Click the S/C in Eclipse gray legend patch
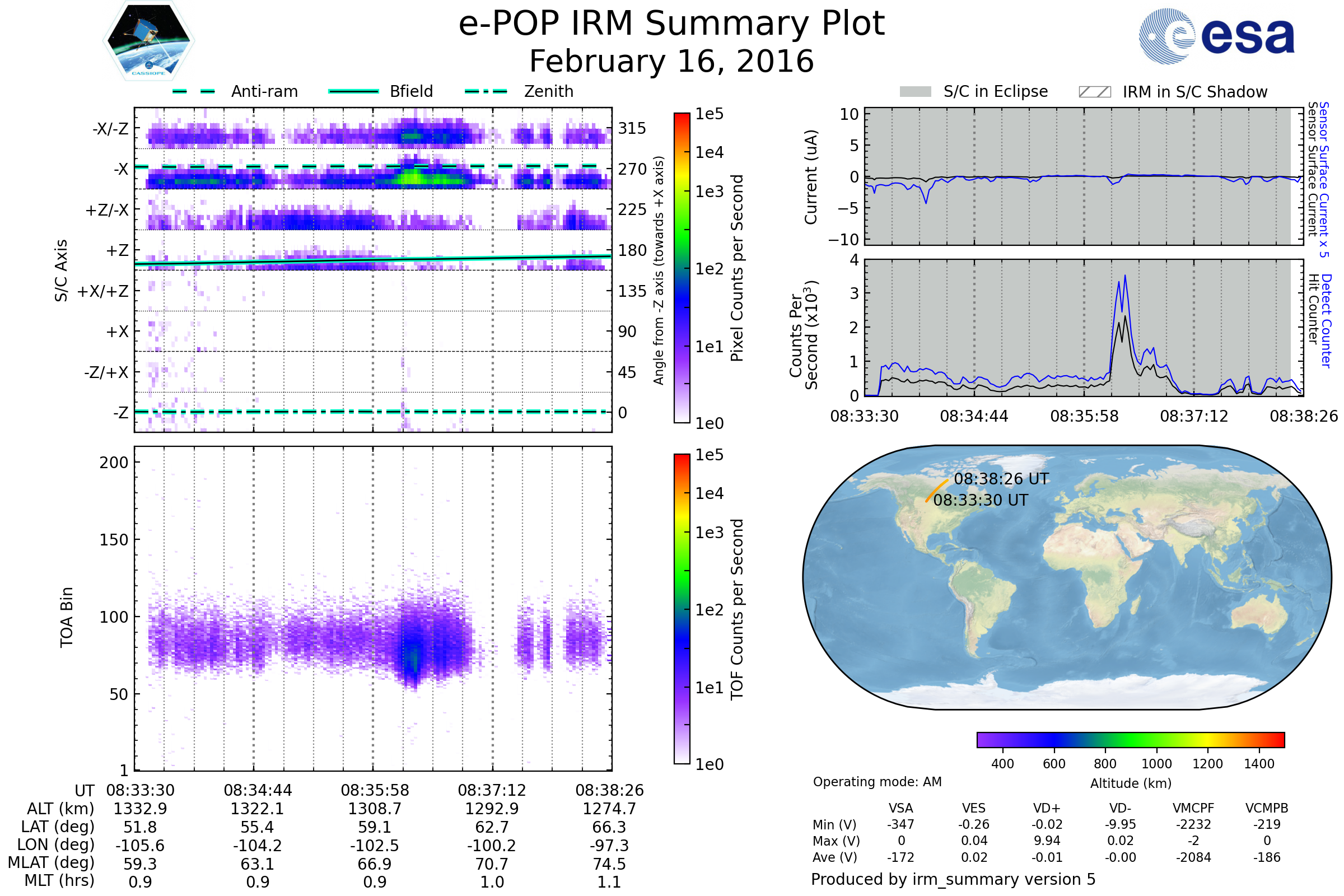The height and width of the screenshot is (896, 1344). [915, 92]
